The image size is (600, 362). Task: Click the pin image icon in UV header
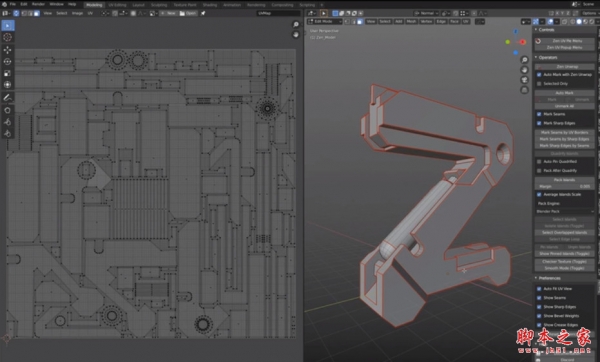[203, 13]
